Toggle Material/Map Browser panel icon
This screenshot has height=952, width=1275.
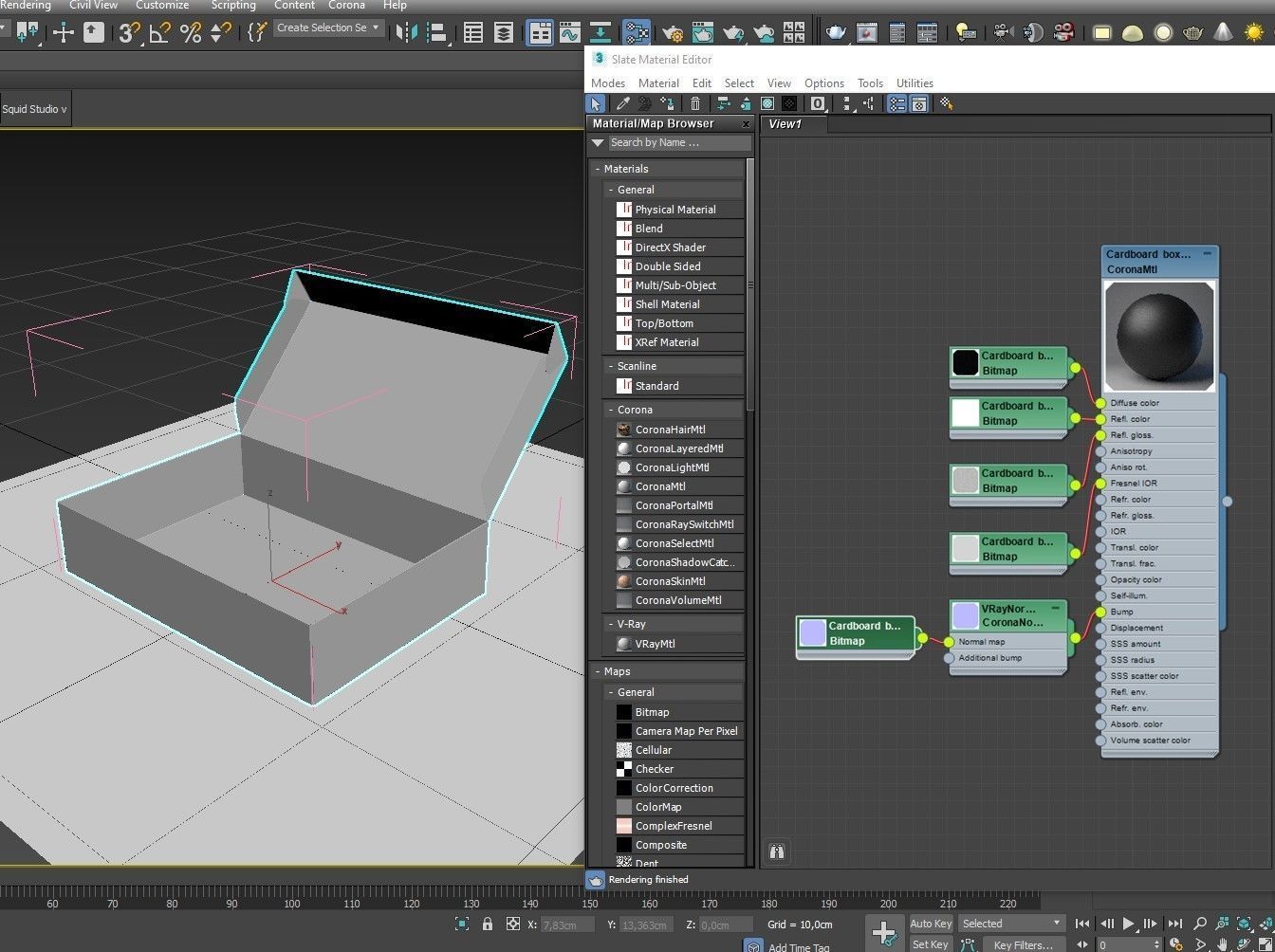tap(896, 103)
